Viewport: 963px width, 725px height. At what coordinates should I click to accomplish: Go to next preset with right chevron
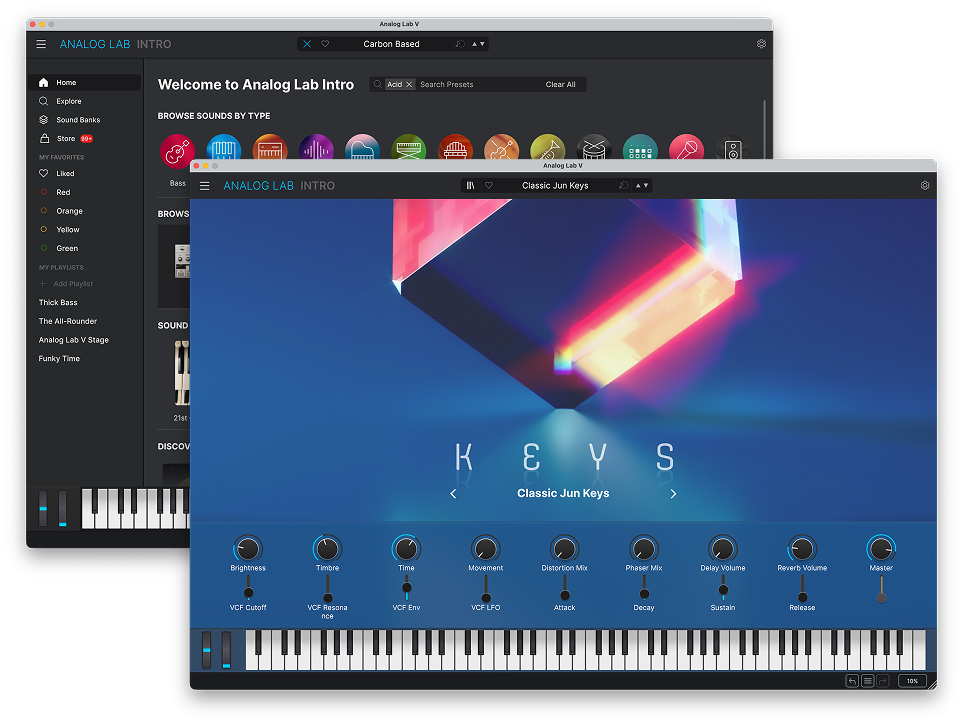[673, 494]
